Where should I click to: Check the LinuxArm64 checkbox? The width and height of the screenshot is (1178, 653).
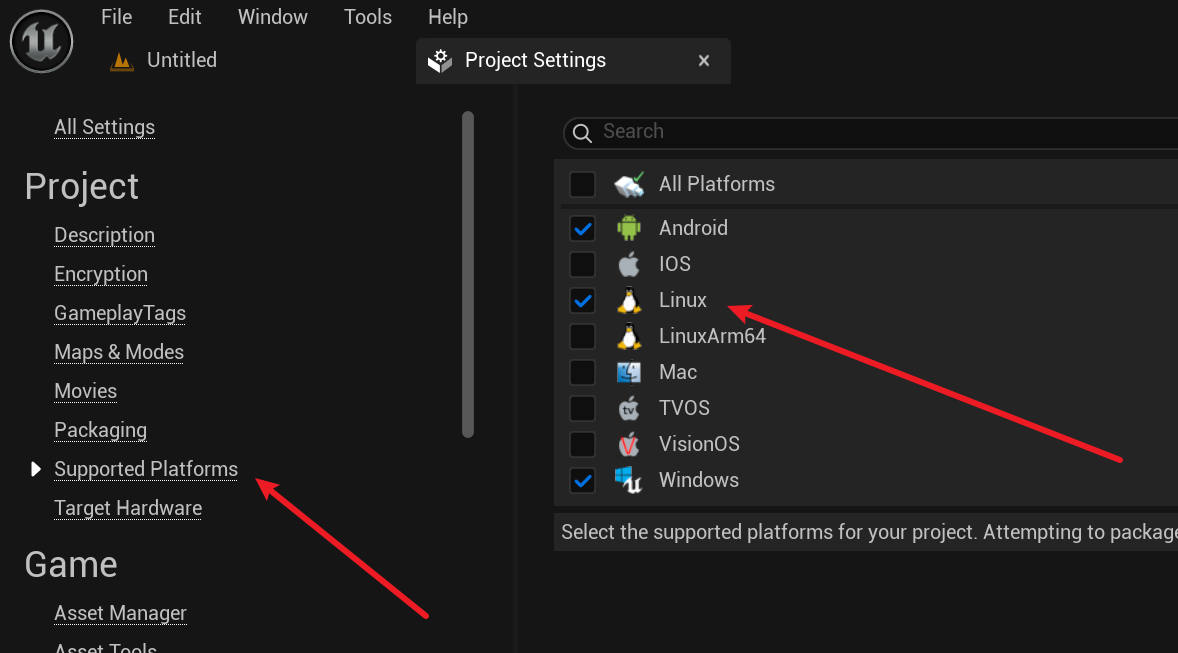click(582, 337)
